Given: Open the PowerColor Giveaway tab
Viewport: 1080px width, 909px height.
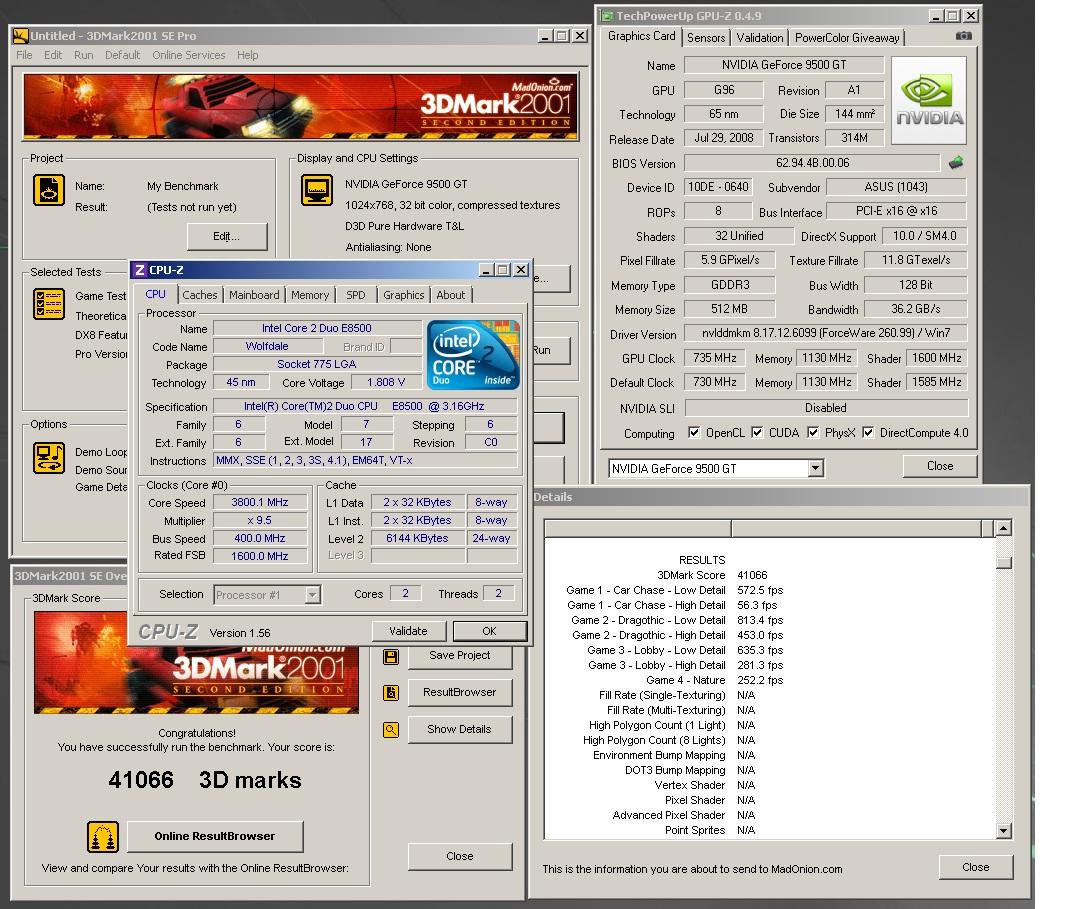Looking at the screenshot, I should pos(847,38).
